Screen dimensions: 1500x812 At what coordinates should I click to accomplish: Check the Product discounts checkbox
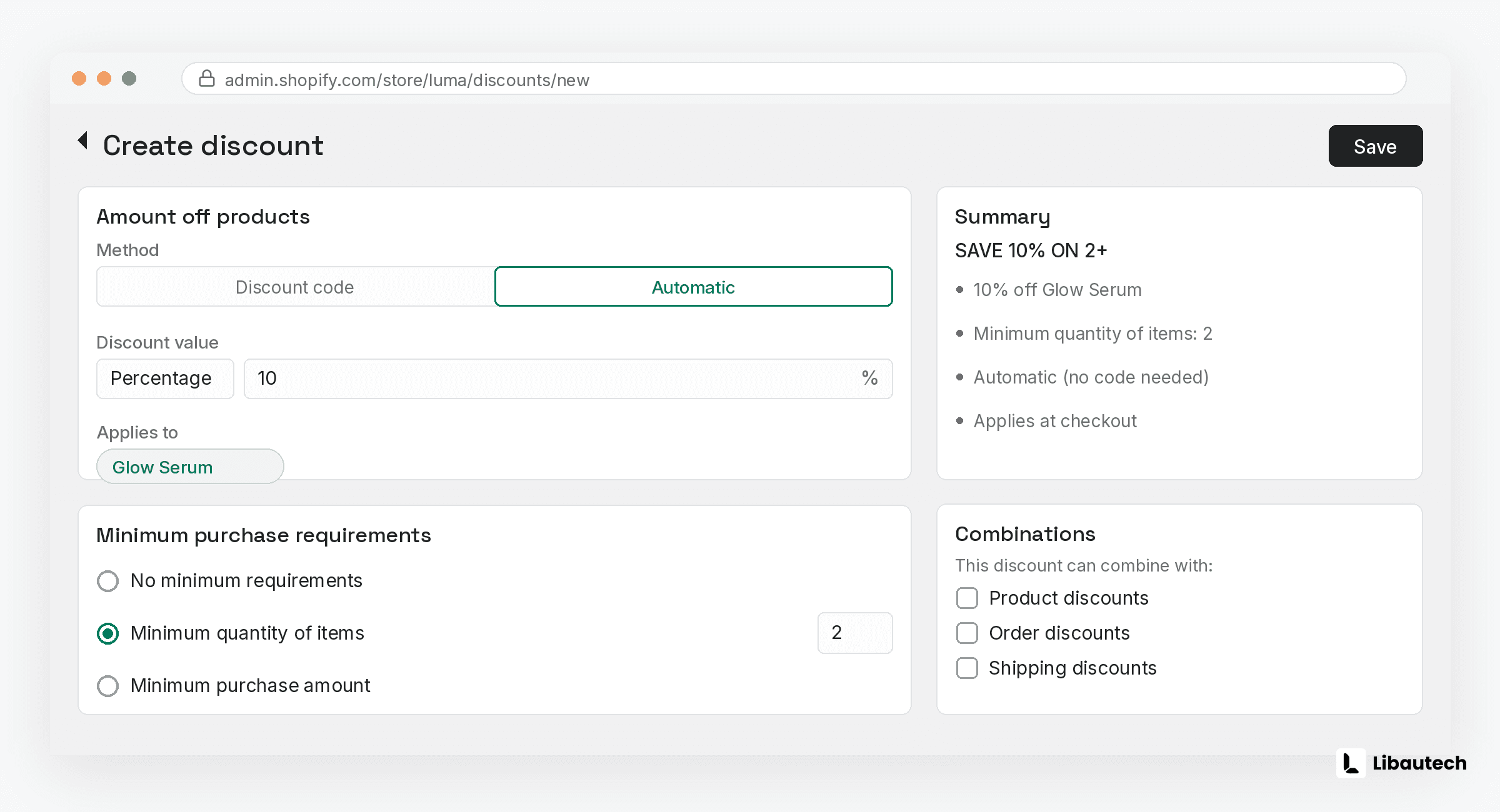[967, 598]
